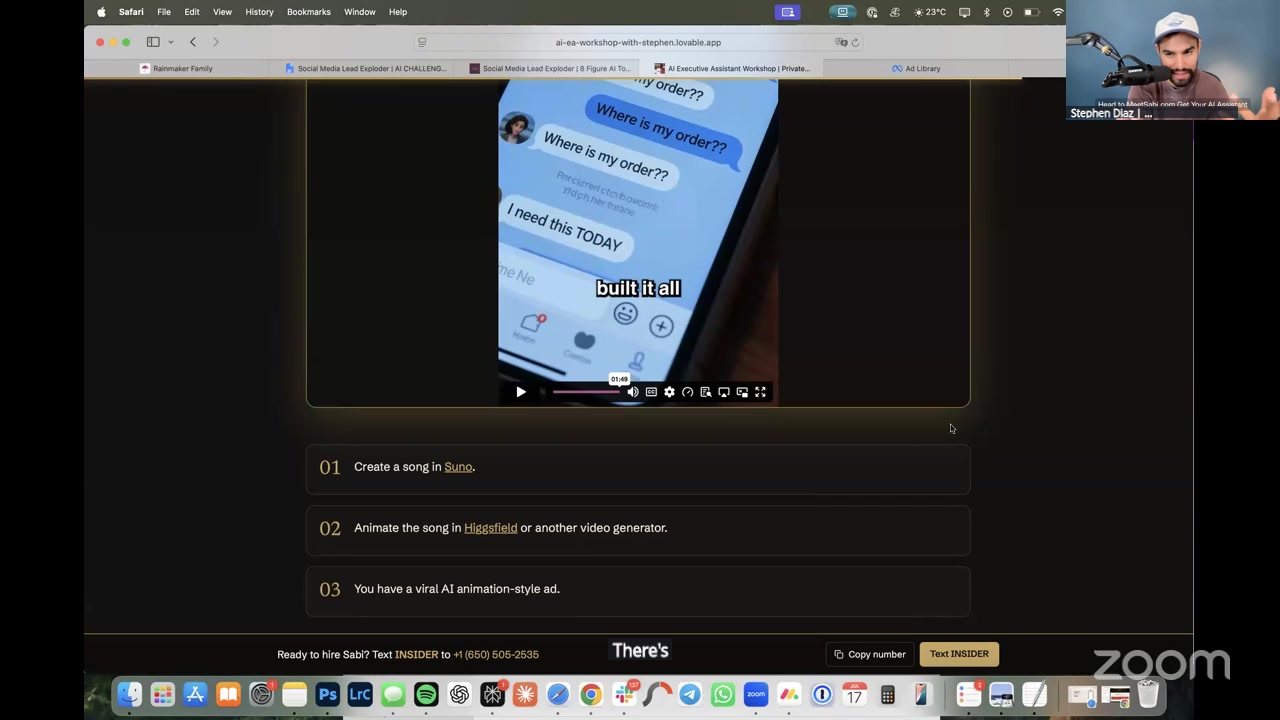Click the Safari address bar

tap(638, 42)
